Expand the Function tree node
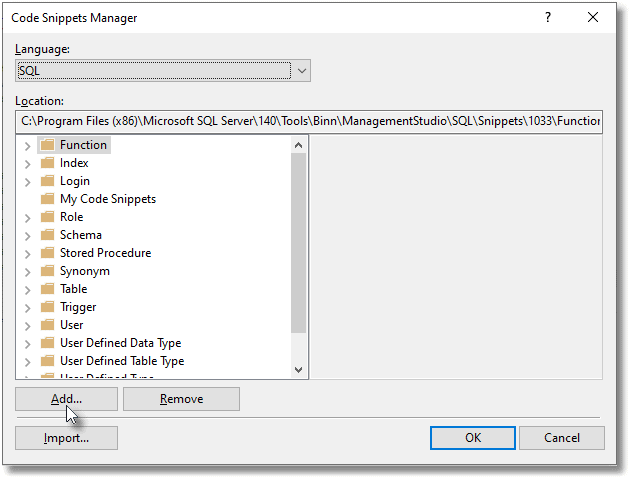The height and width of the screenshot is (480, 631). click(27, 145)
